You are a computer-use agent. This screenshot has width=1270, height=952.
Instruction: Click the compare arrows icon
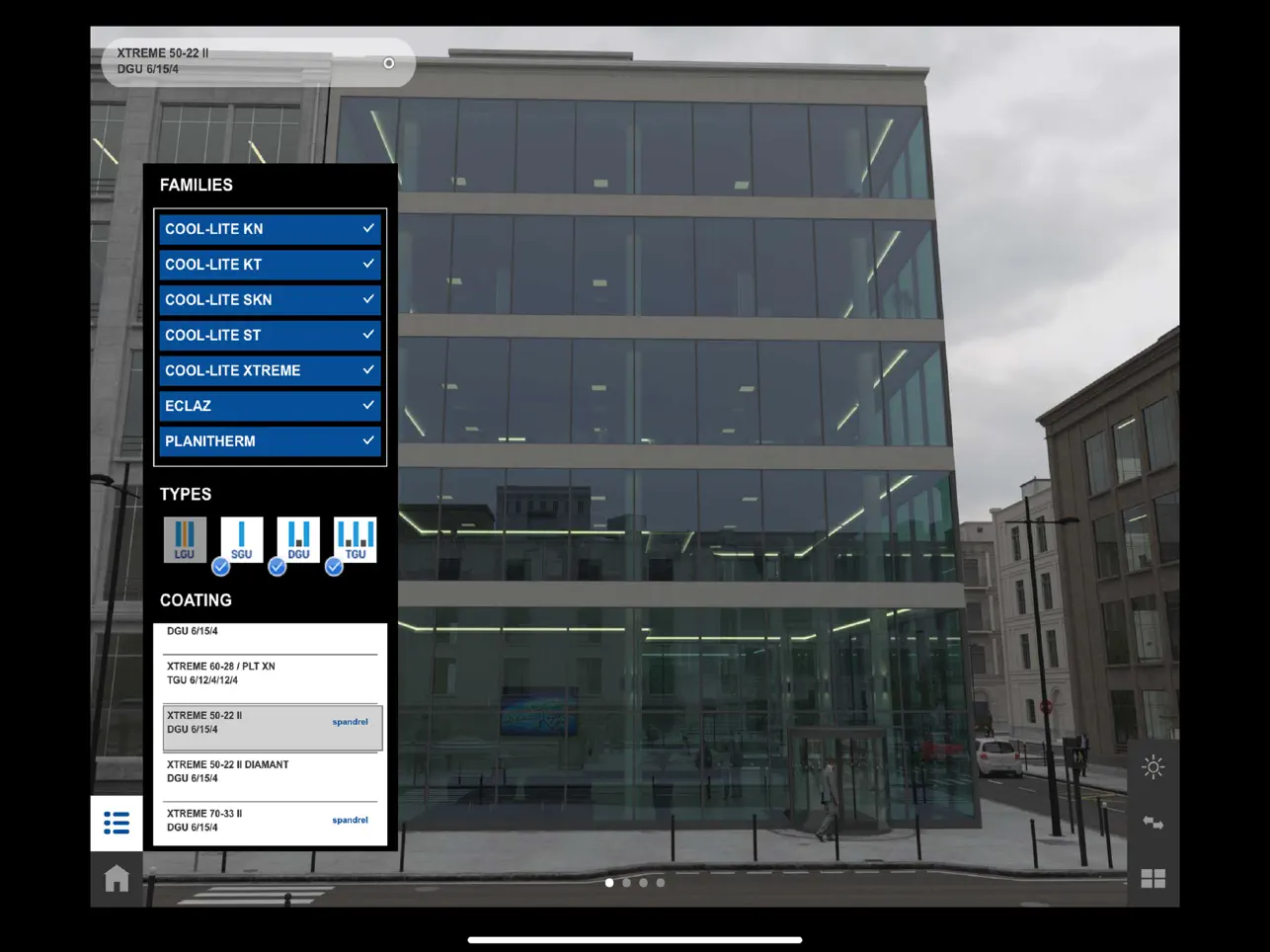1152,823
